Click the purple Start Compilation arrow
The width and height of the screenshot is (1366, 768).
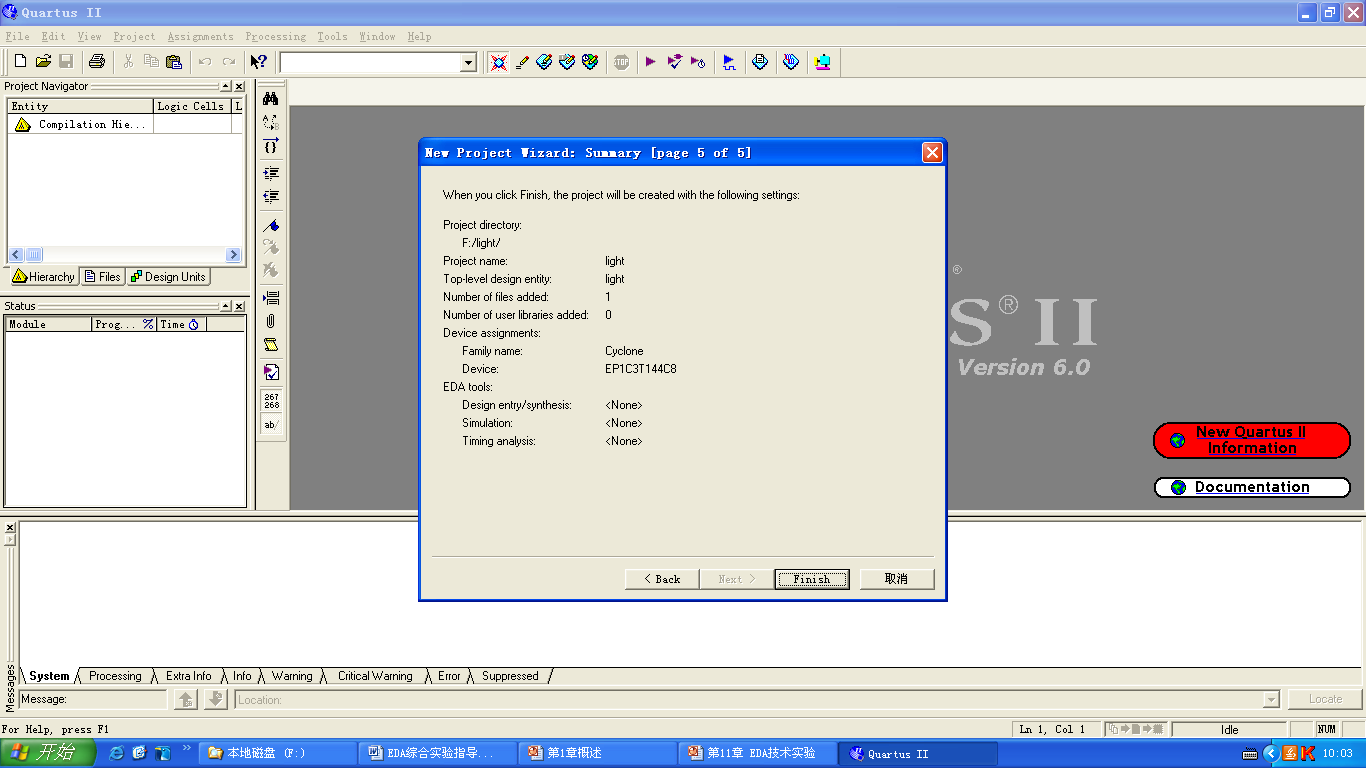651,62
